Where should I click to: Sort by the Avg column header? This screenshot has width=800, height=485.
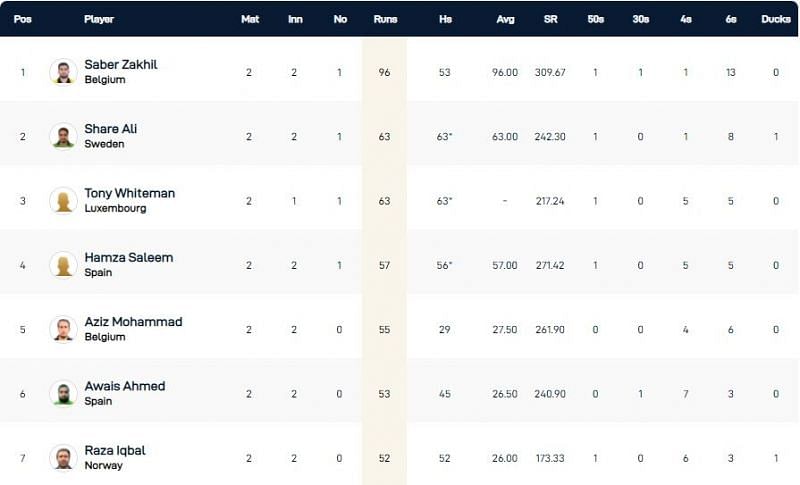point(505,19)
